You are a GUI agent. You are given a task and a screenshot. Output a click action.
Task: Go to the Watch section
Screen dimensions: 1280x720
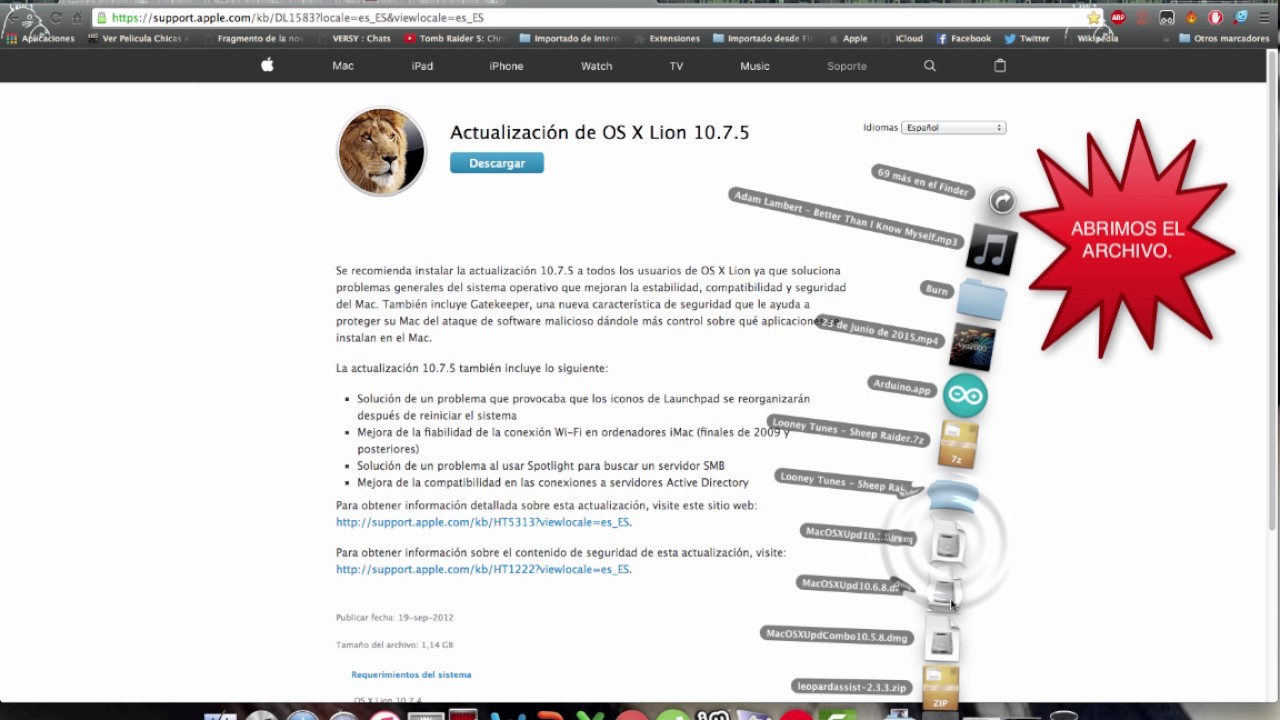597,66
